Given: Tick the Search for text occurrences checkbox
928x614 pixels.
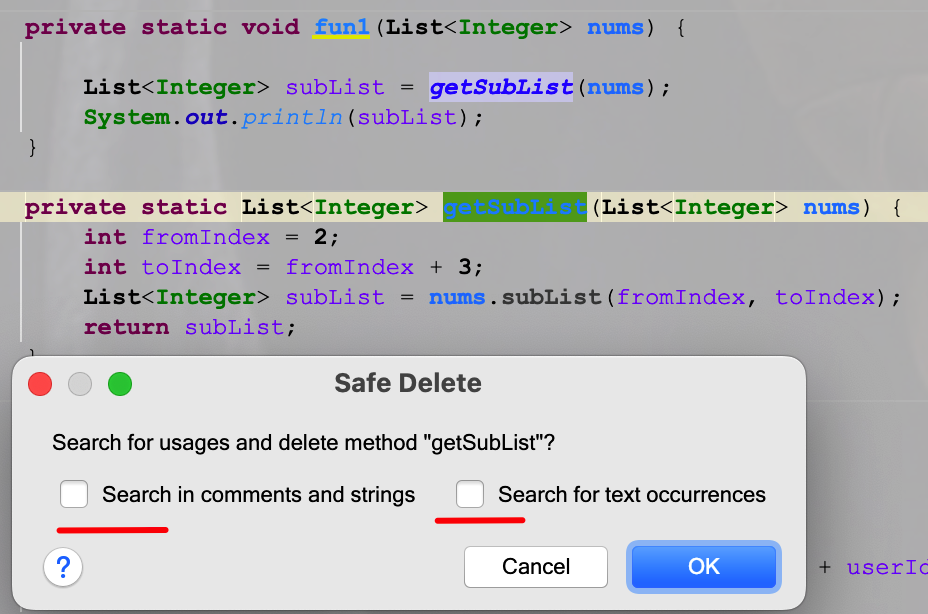Looking at the screenshot, I should tap(470, 494).
